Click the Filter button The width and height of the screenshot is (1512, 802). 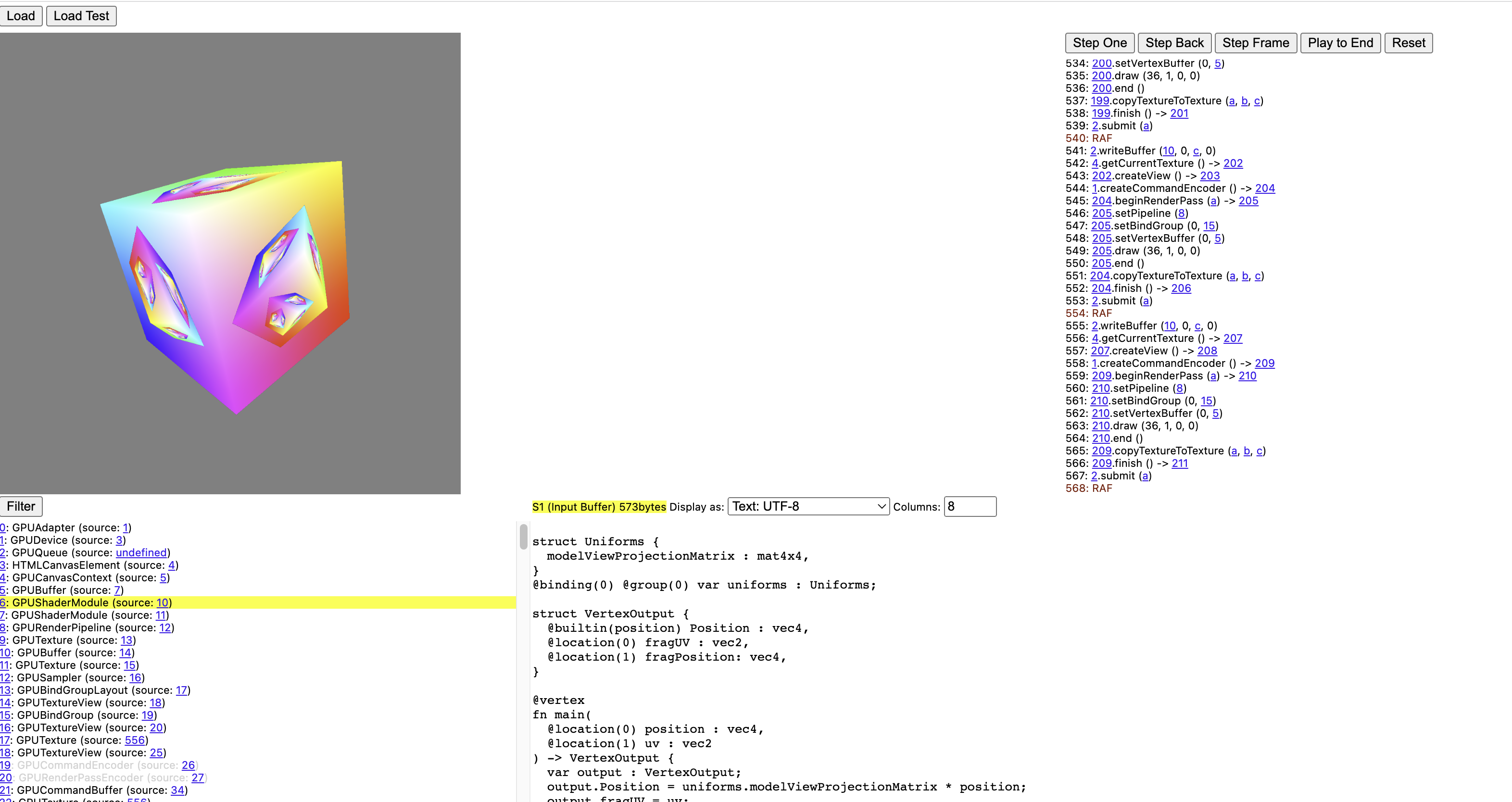21,506
